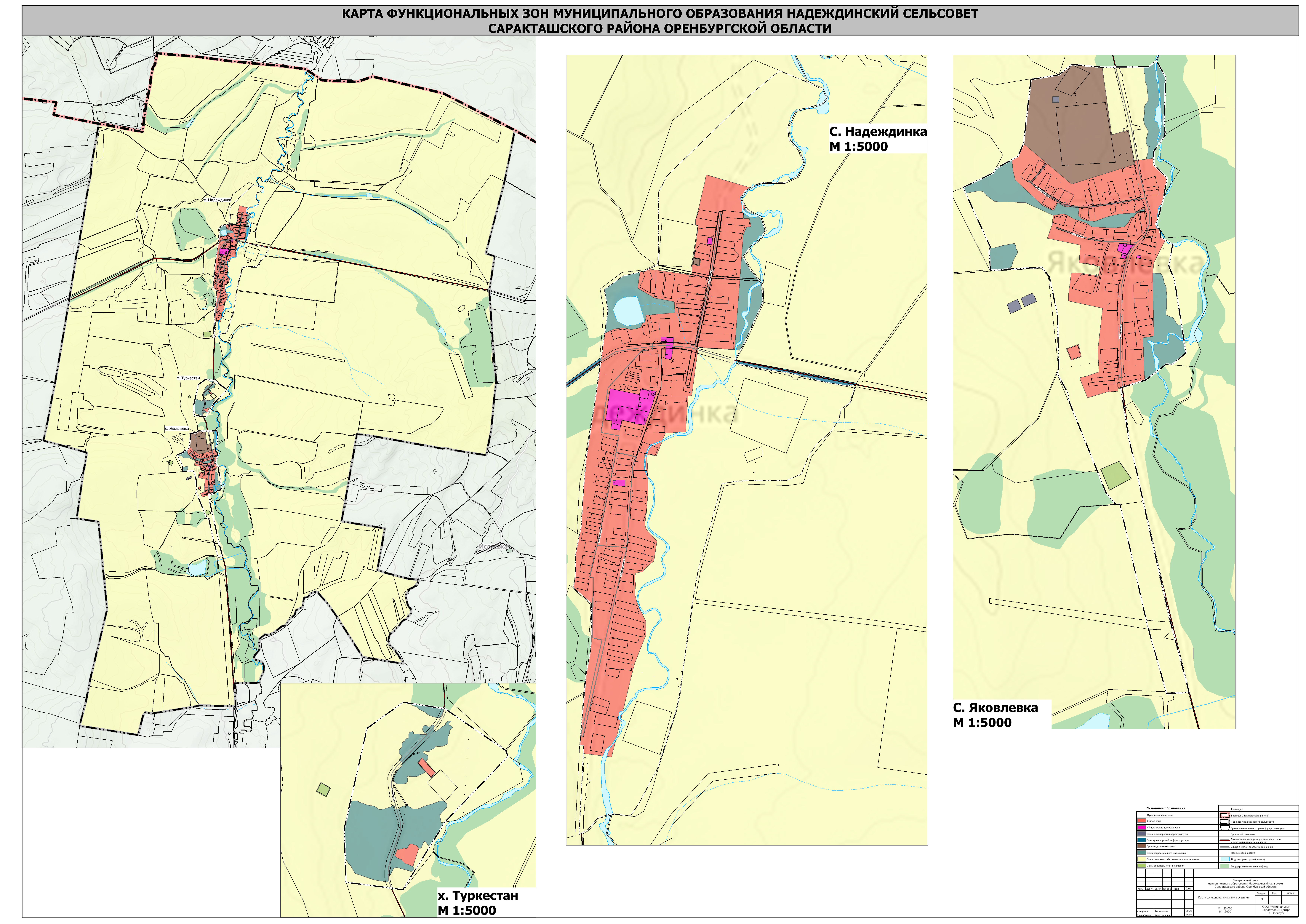This screenshot has height=924, width=1306.
Task: Click the х. Туркестан М 1:5000 inset label
Action: (x=478, y=903)
